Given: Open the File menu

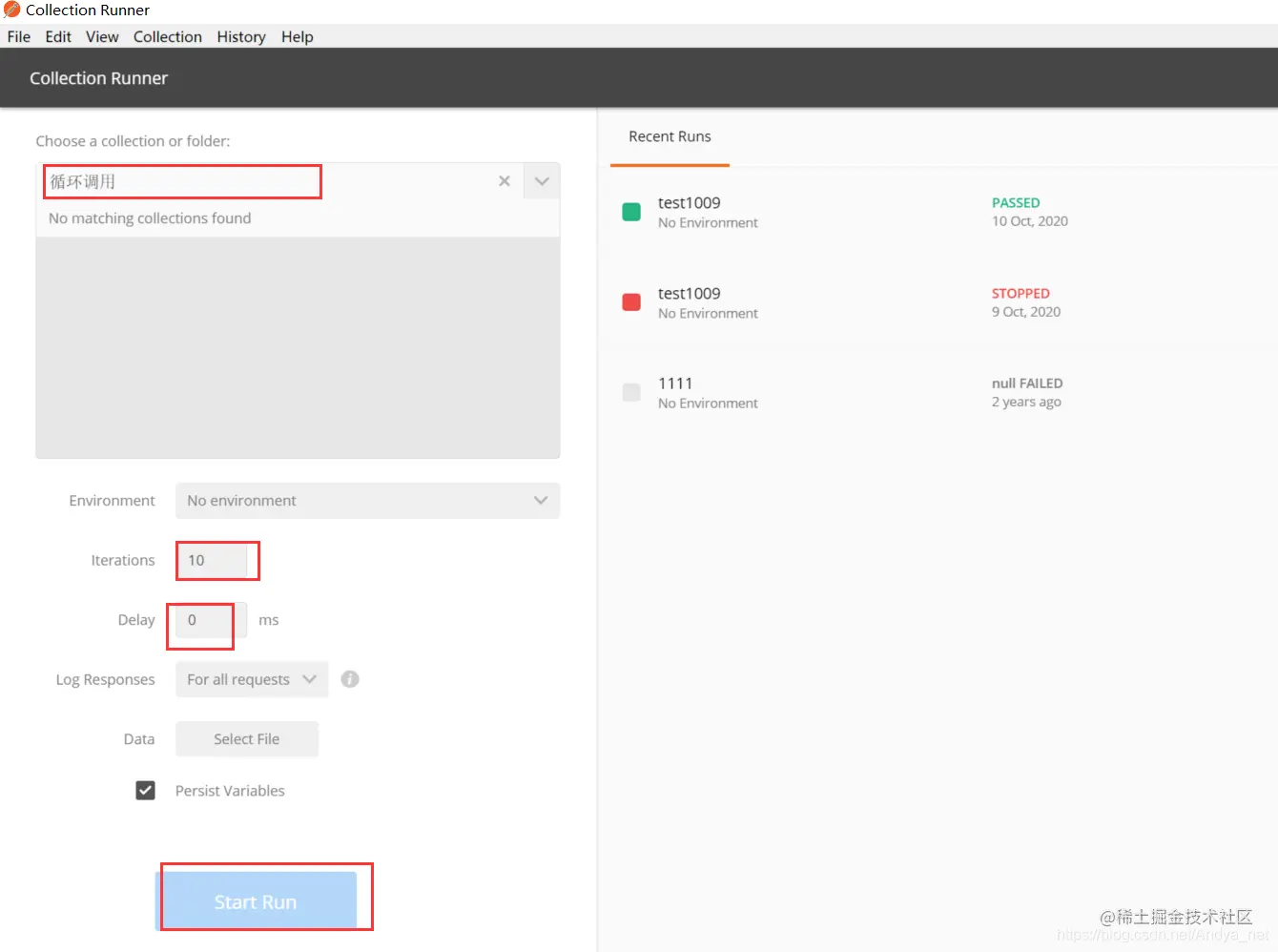Looking at the screenshot, I should [x=19, y=36].
